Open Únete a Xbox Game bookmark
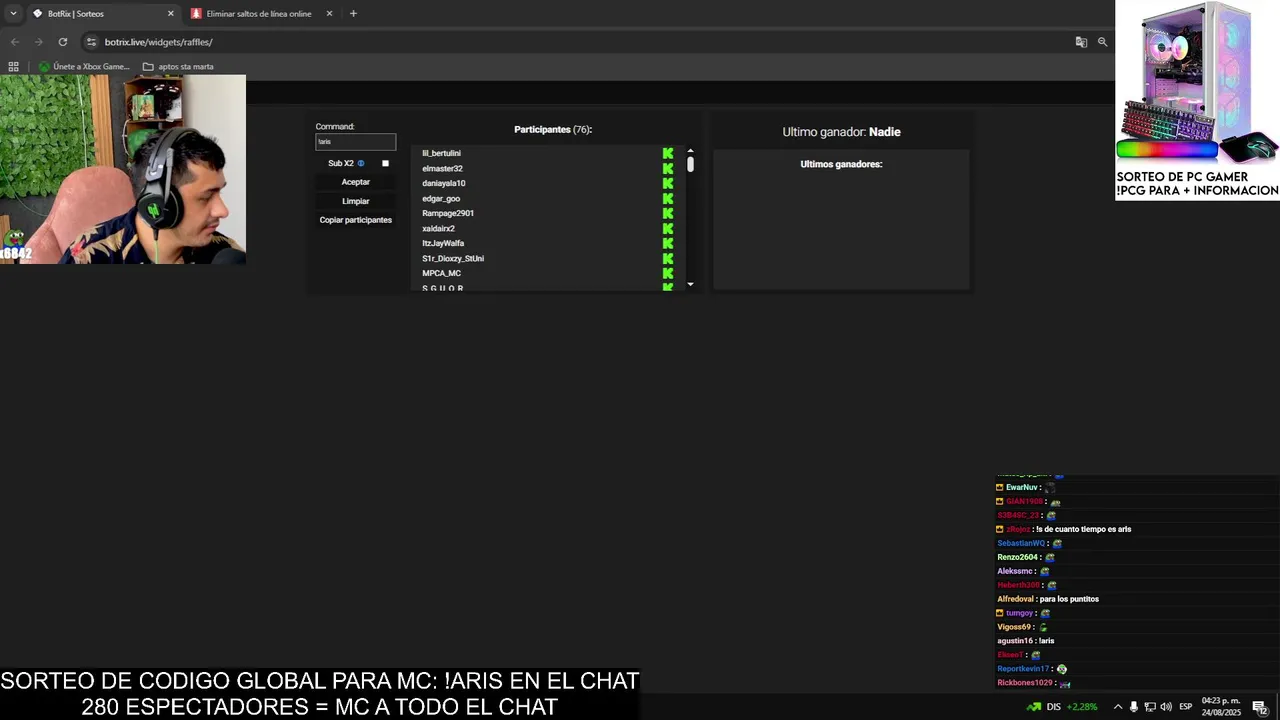Image resolution: width=1280 pixels, height=720 pixels. click(x=85, y=67)
